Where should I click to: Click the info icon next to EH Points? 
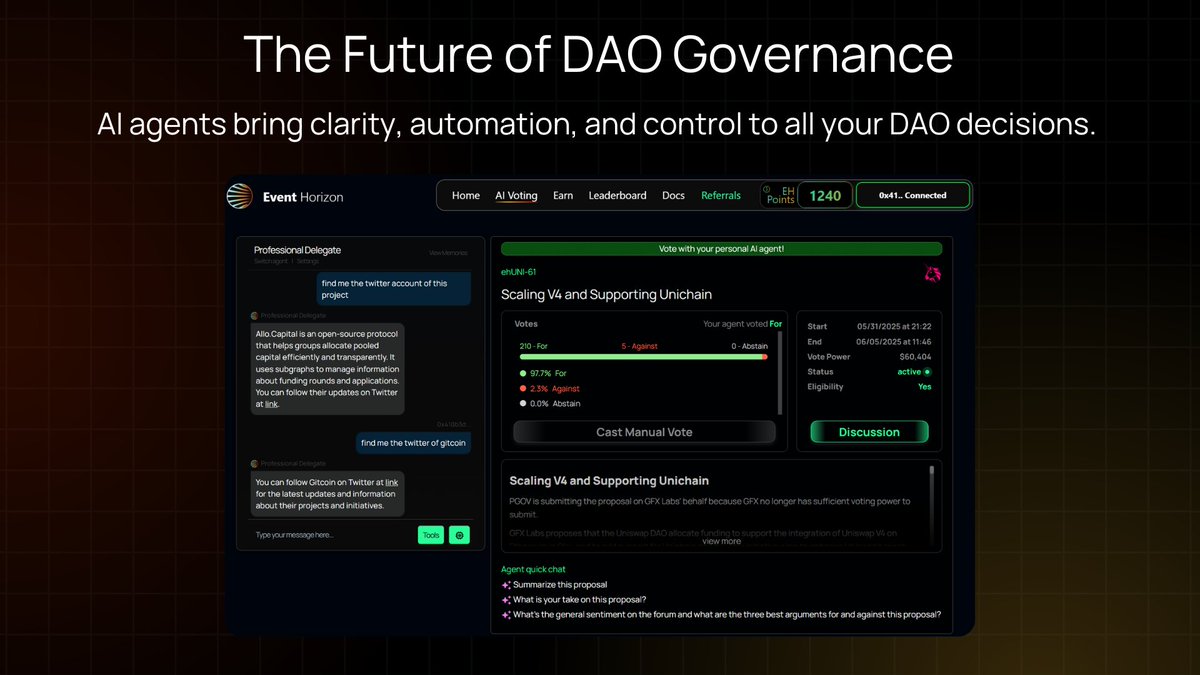[x=767, y=188]
